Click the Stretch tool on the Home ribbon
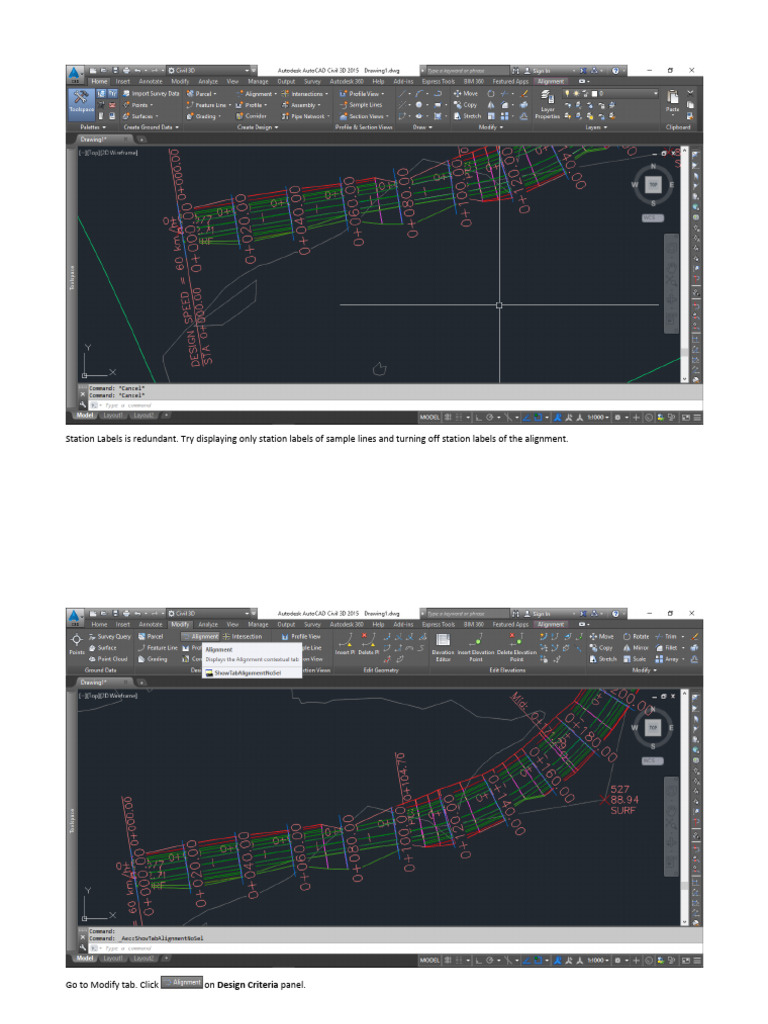This screenshot has height=1024, width=768. [x=468, y=116]
